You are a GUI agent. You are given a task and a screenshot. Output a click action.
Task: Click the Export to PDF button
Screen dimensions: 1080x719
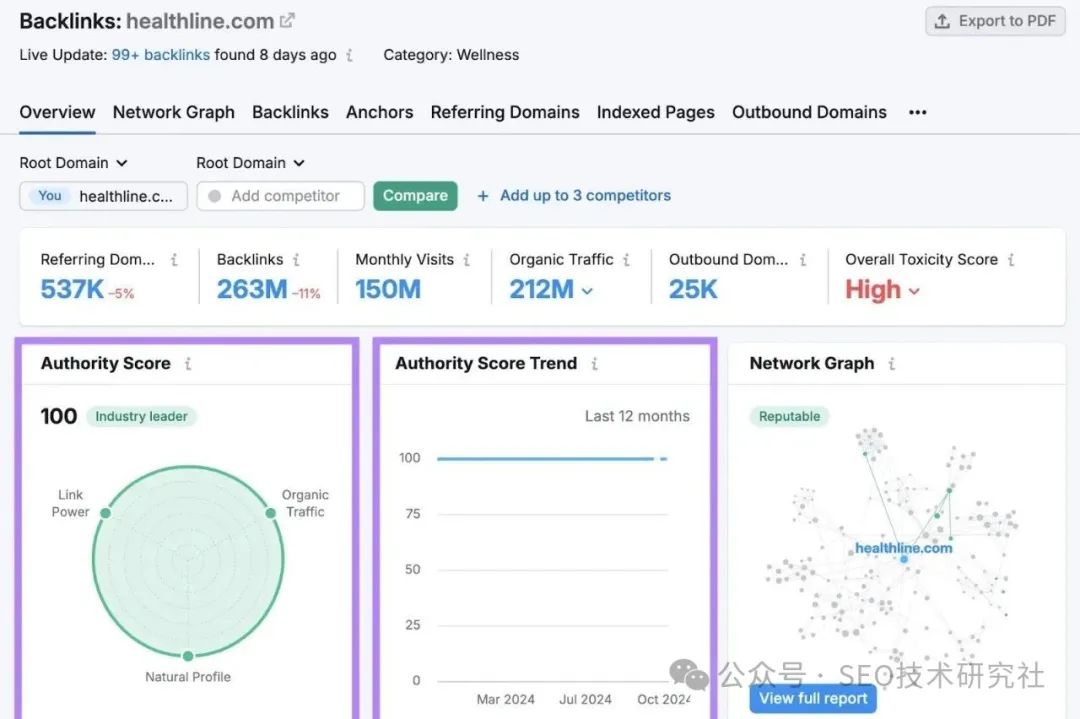pos(995,21)
